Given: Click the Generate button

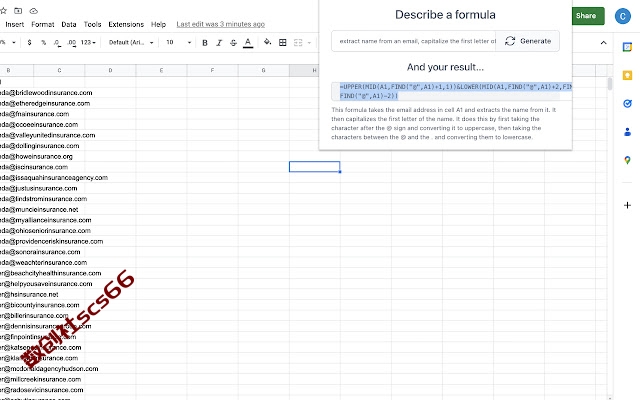Looking at the screenshot, I should 527,41.
